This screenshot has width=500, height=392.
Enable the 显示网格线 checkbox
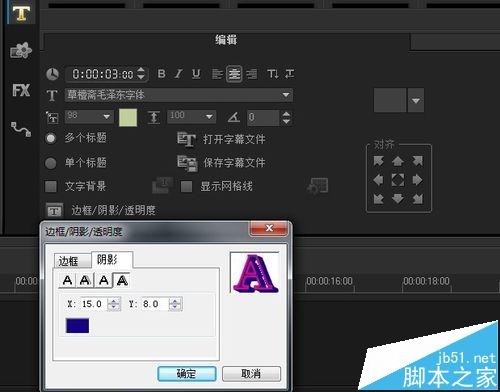186,186
